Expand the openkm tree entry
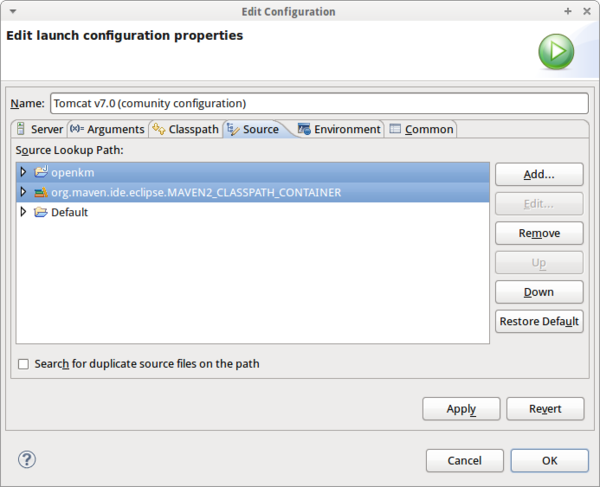The width and height of the screenshot is (600, 487). click(x=24, y=172)
